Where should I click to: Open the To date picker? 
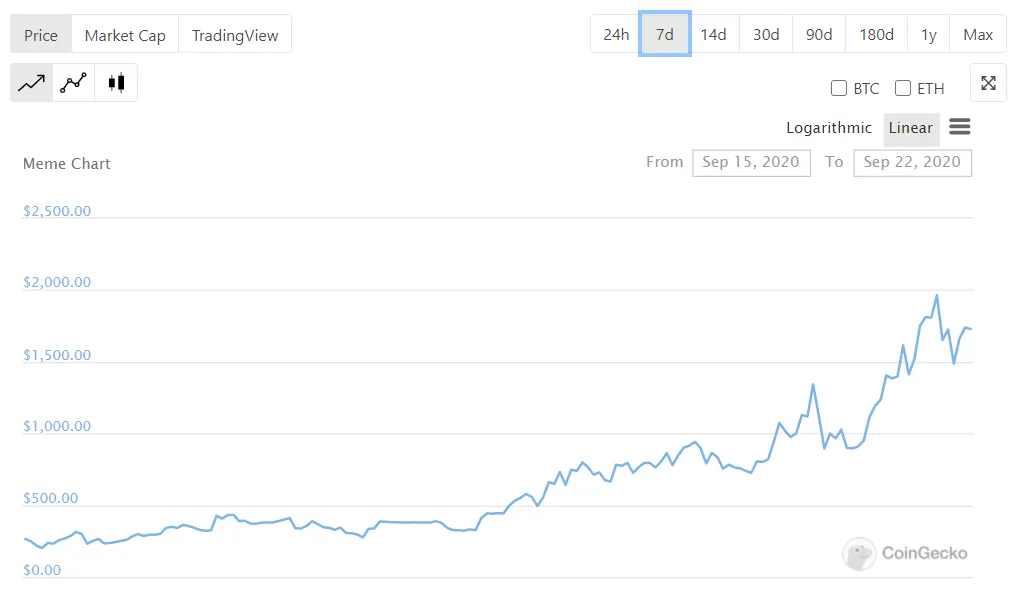click(x=912, y=162)
